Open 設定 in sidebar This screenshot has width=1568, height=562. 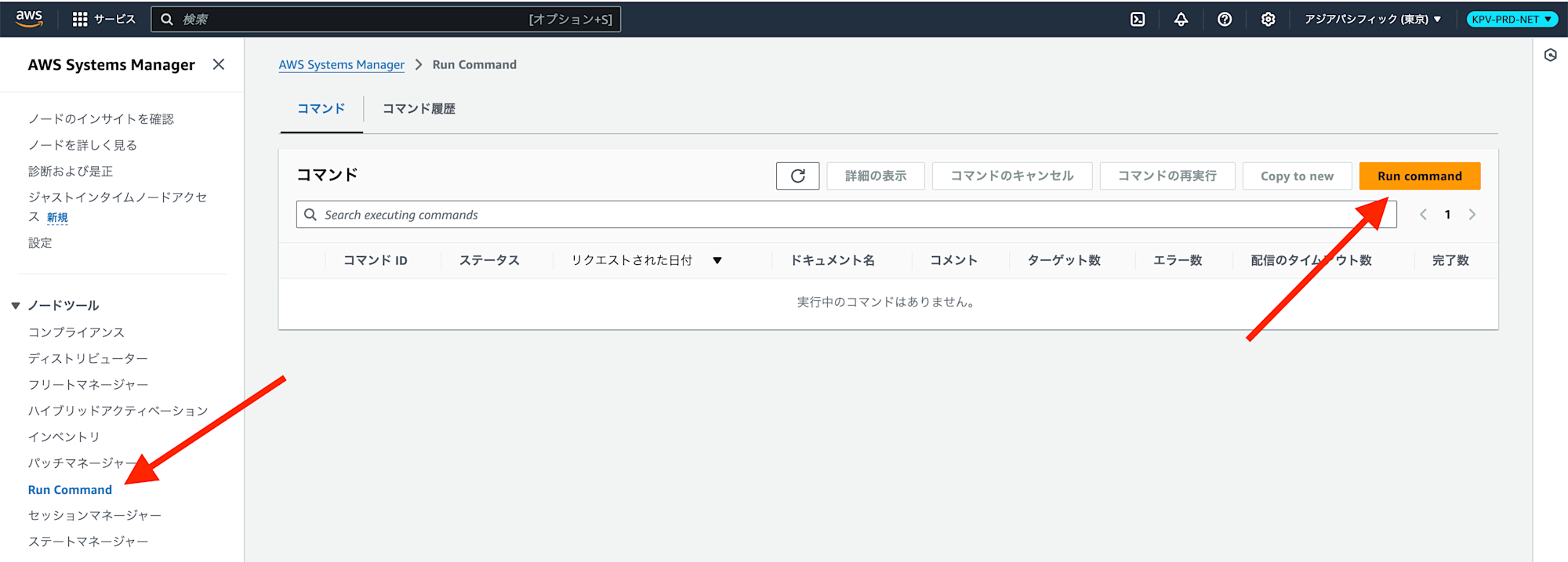coord(40,243)
